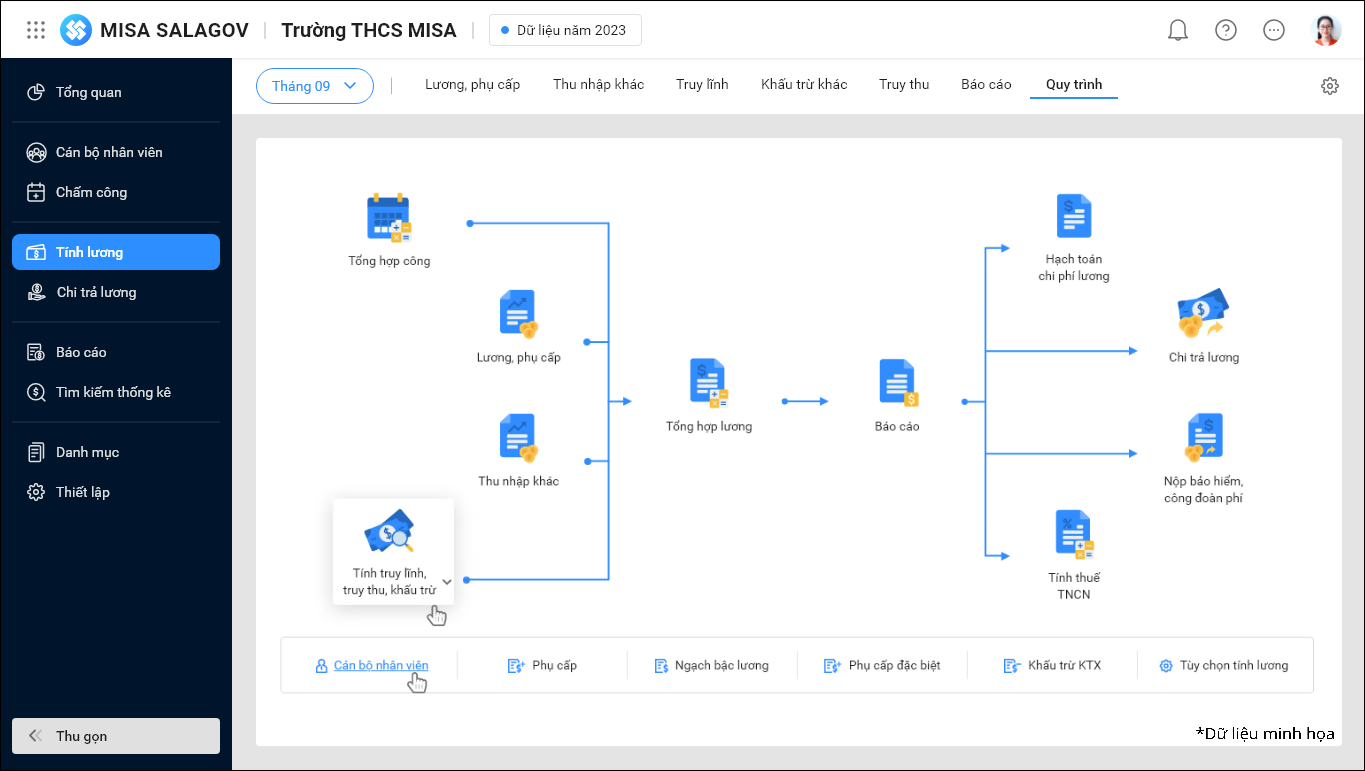Open the Ngạch bậc lương shortcut
The height and width of the screenshot is (771, 1365).
pyautogui.click(x=712, y=665)
